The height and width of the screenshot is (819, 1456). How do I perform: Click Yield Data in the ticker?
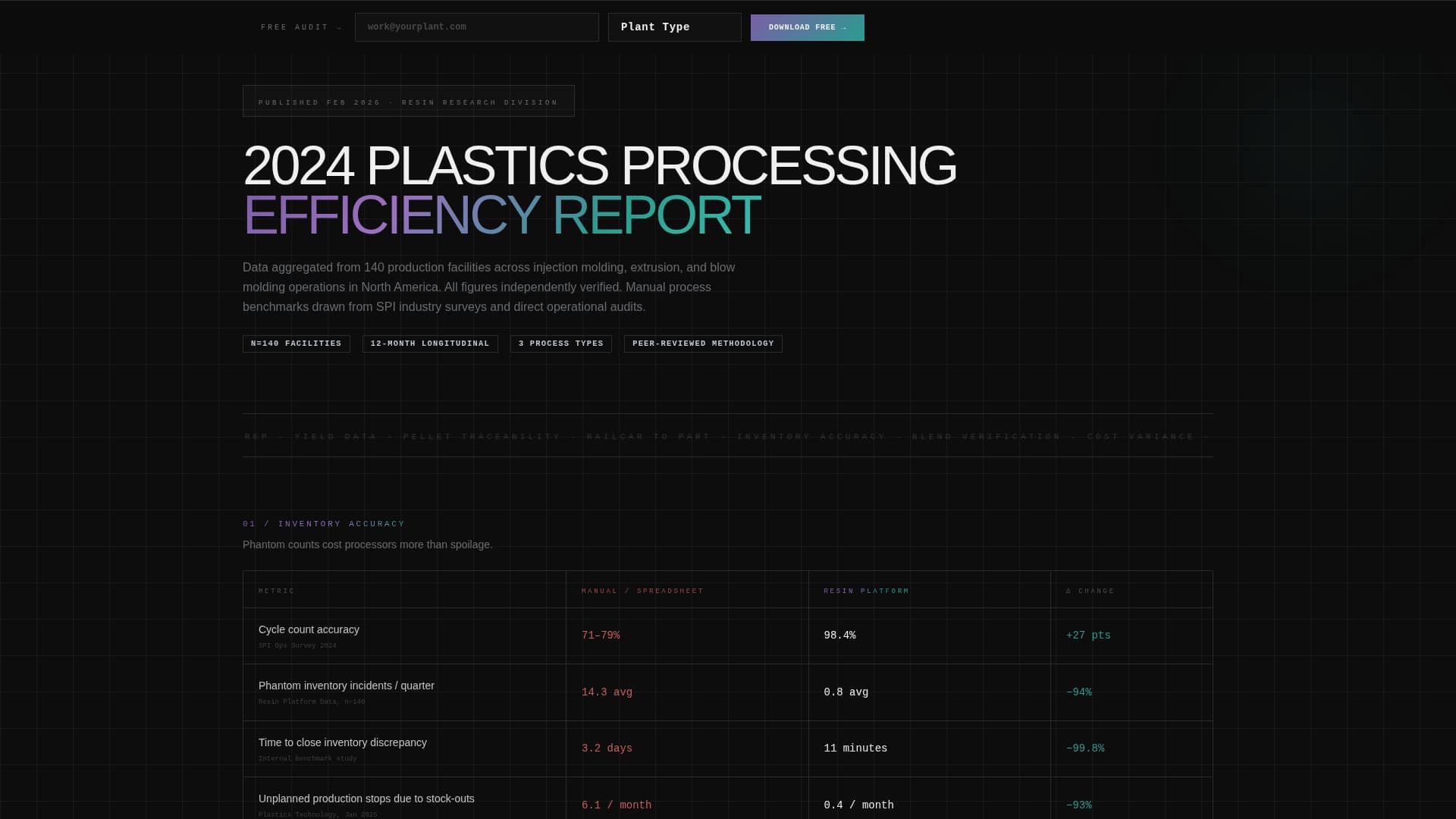pos(336,437)
